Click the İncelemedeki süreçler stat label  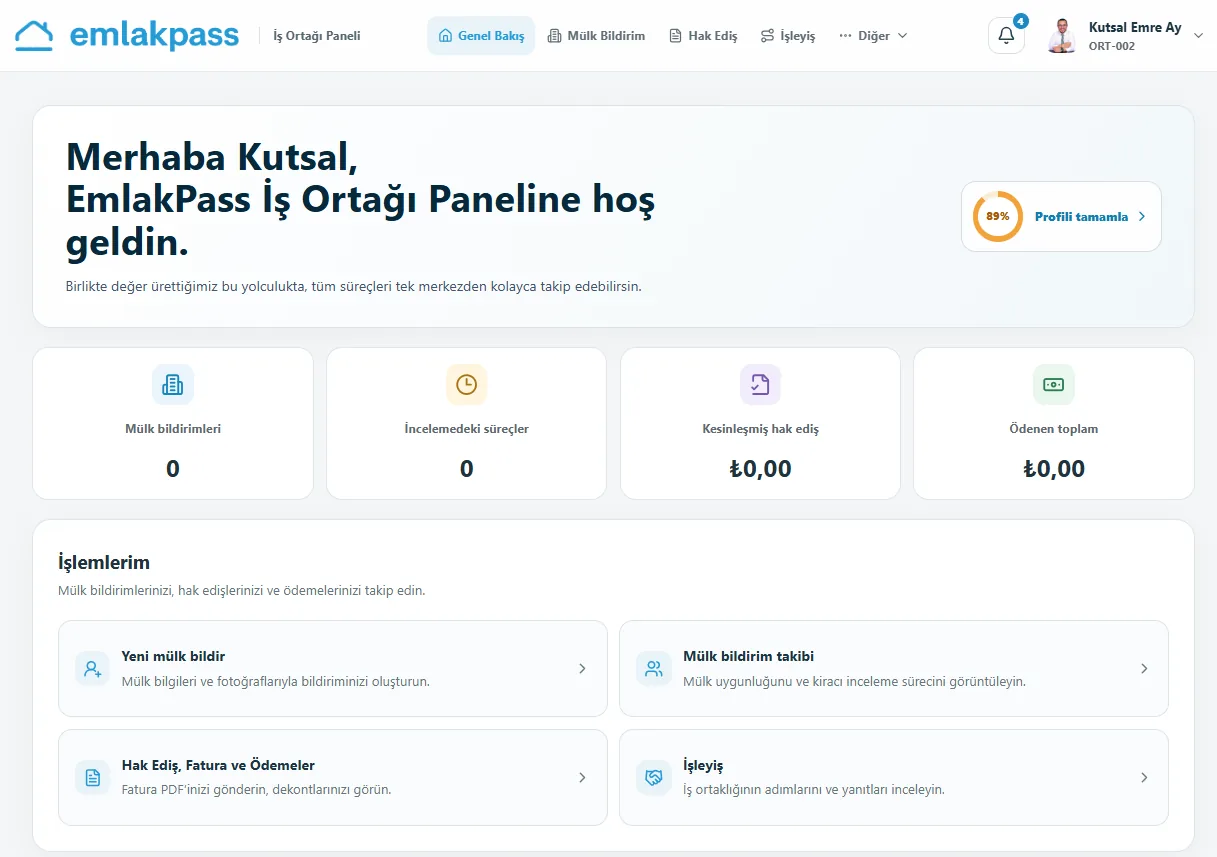click(466, 429)
